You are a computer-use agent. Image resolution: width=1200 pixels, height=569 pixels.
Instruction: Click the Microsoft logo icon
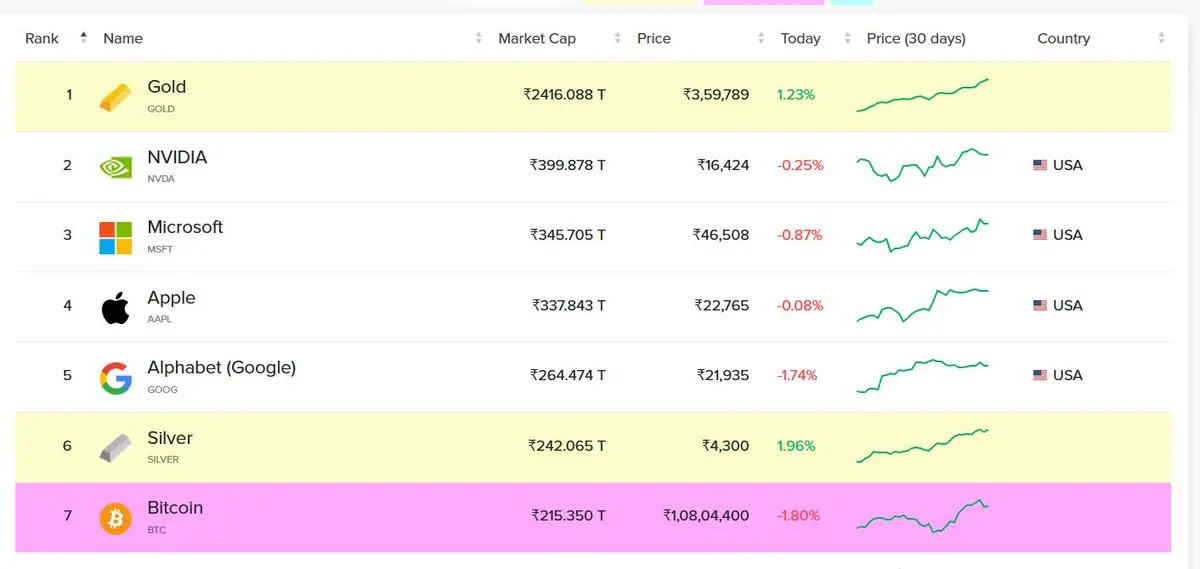[x=115, y=237]
